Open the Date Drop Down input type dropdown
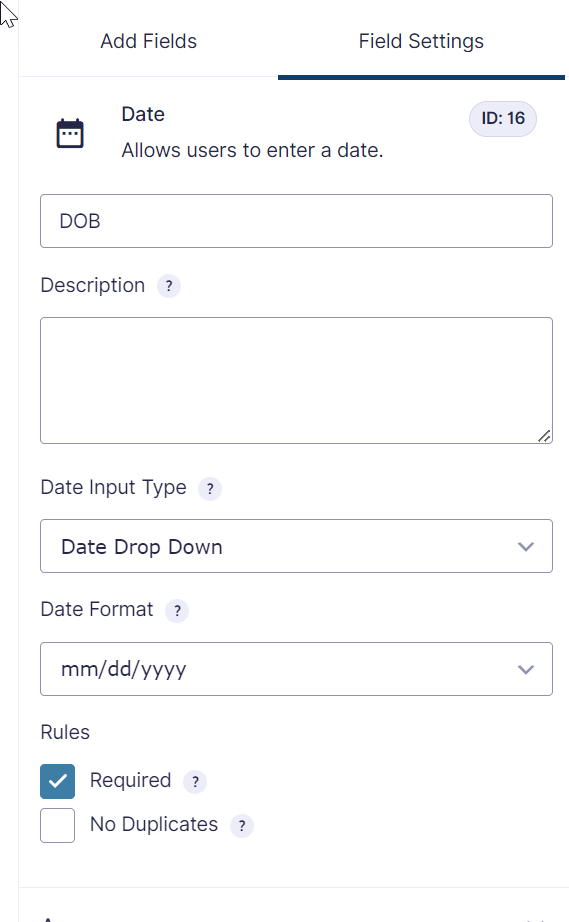Screen dimensions: 569x922 pyautogui.click(x=296, y=546)
